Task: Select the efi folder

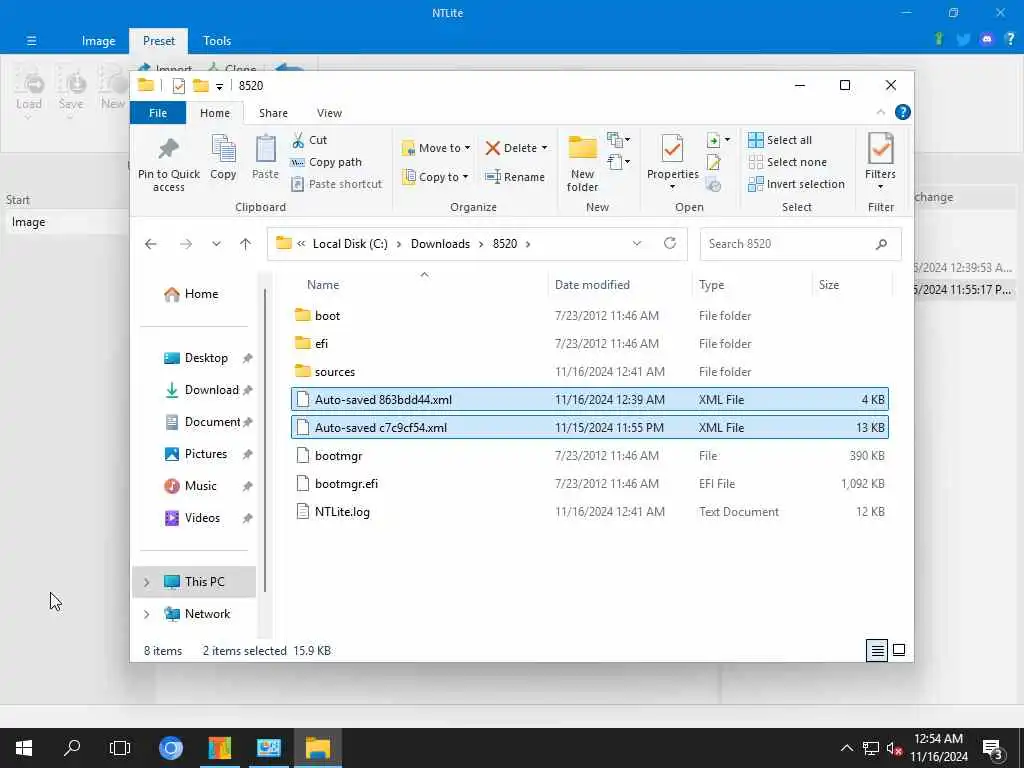Action: point(589,344)
